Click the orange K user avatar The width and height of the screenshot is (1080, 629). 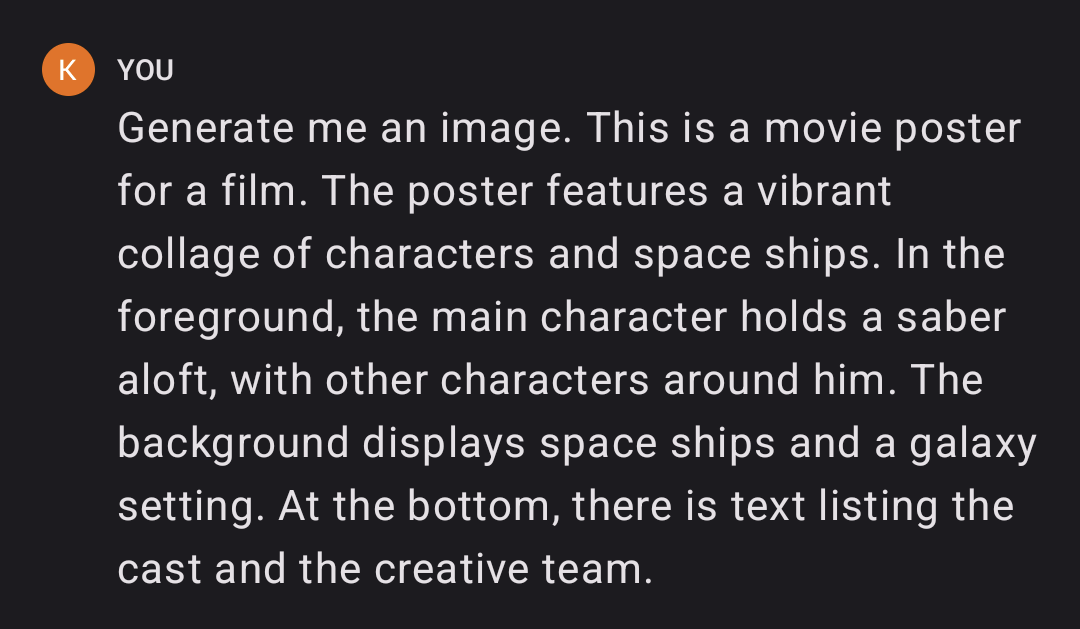[68, 70]
